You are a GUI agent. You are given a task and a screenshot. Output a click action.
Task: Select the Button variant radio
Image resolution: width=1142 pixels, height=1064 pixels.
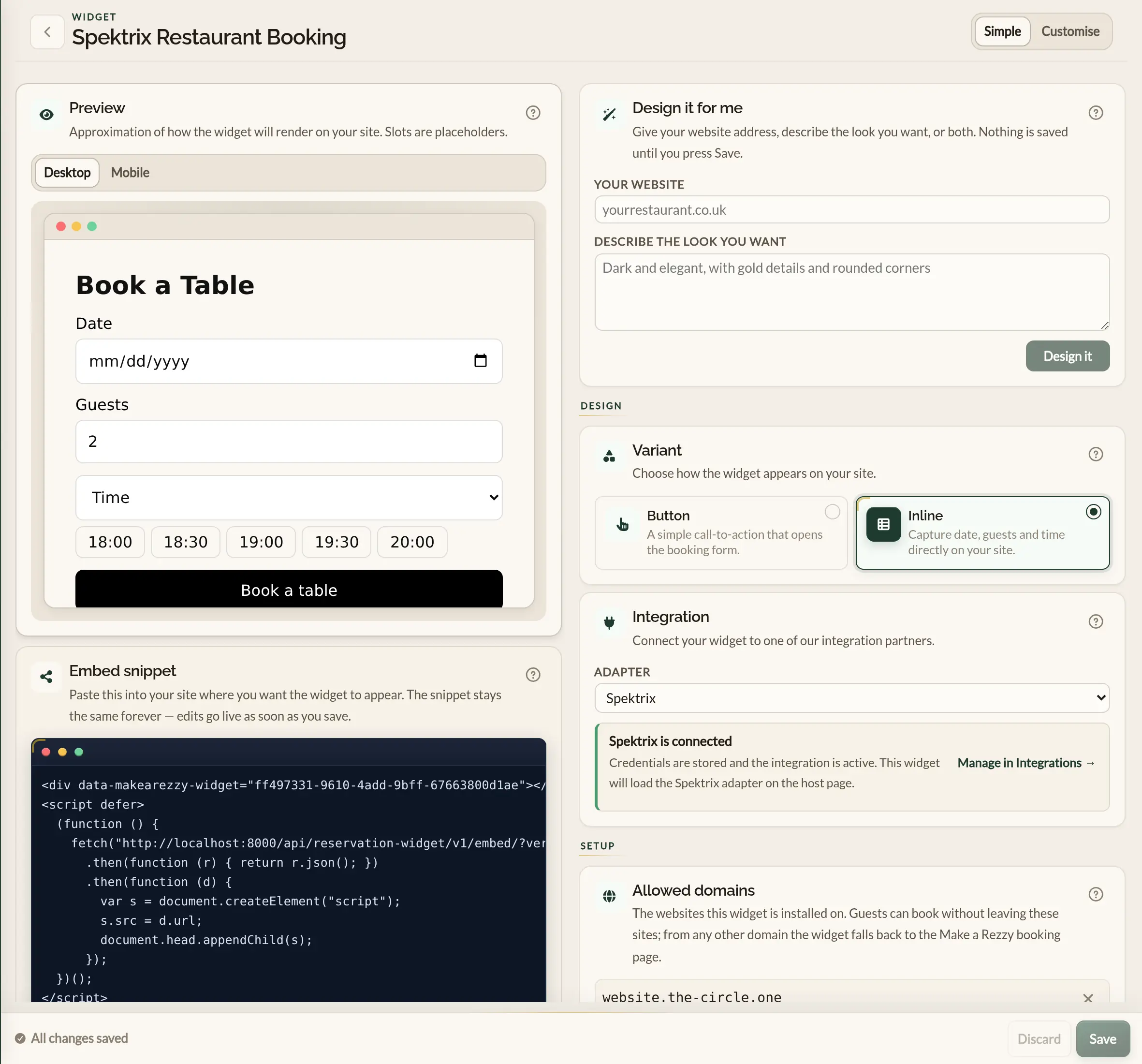[832, 512]
